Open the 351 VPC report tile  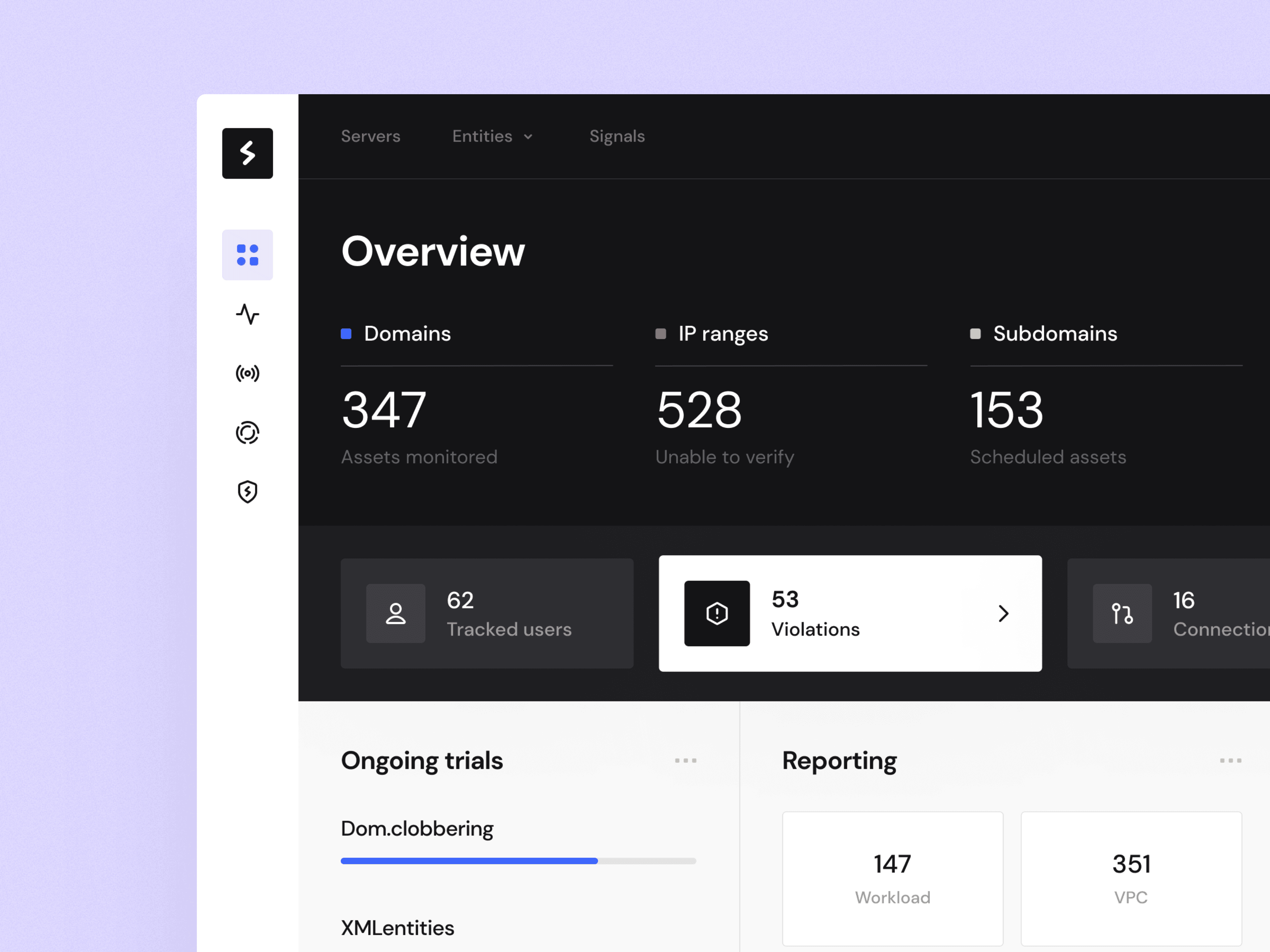point(1131,879)
